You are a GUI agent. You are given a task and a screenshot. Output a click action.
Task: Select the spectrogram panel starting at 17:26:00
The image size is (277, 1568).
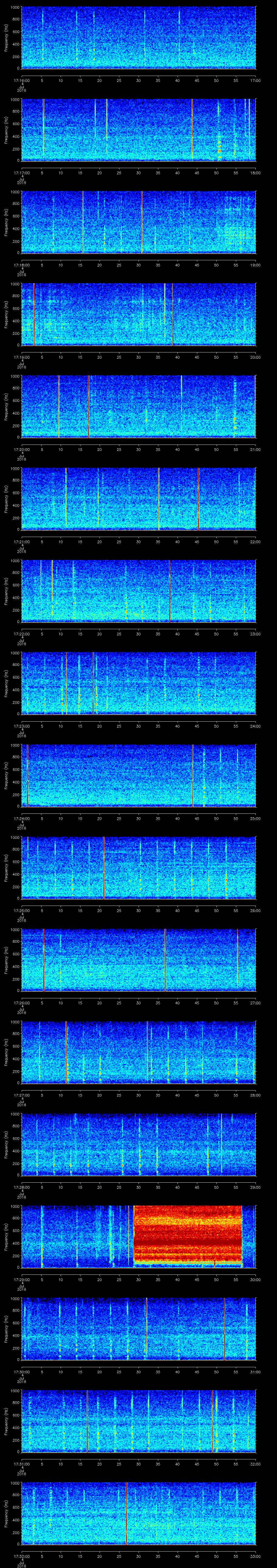click(x=138, y=960)
